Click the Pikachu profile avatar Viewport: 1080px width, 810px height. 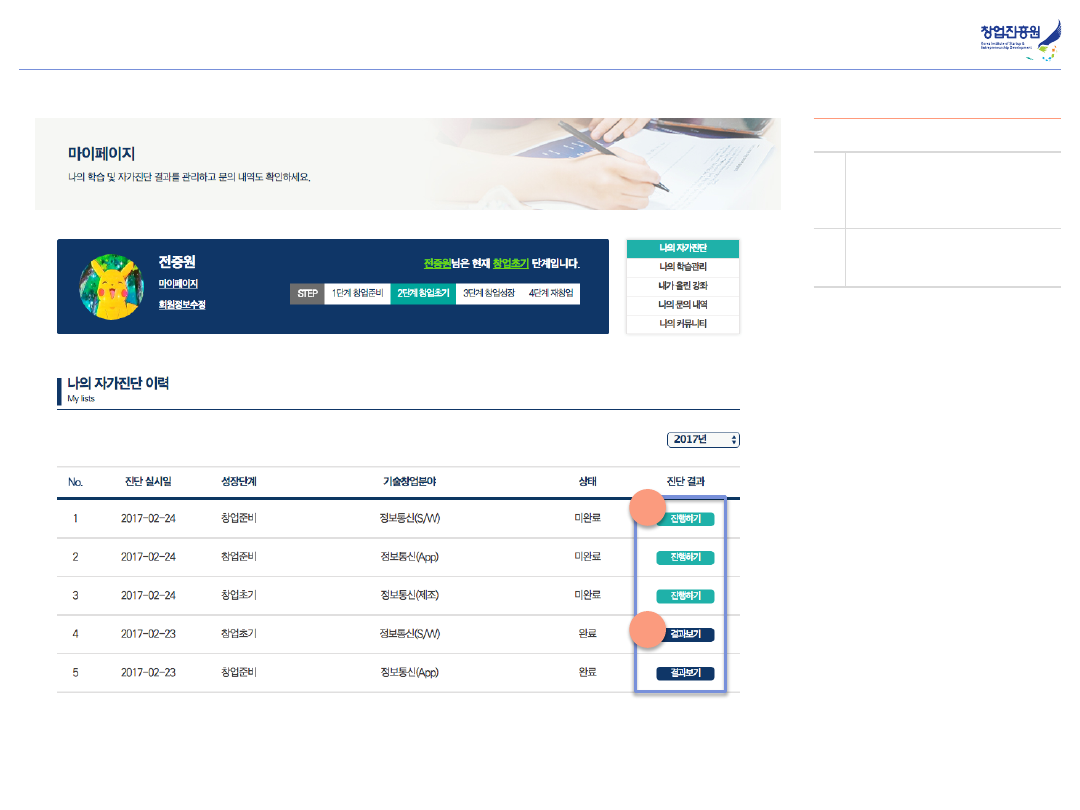point(112,287)
